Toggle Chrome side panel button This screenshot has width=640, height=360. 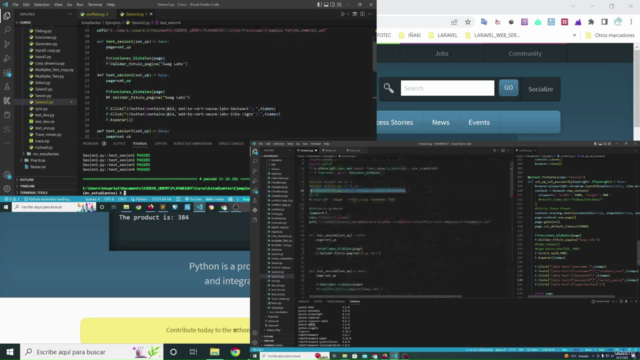coord(604,22)
